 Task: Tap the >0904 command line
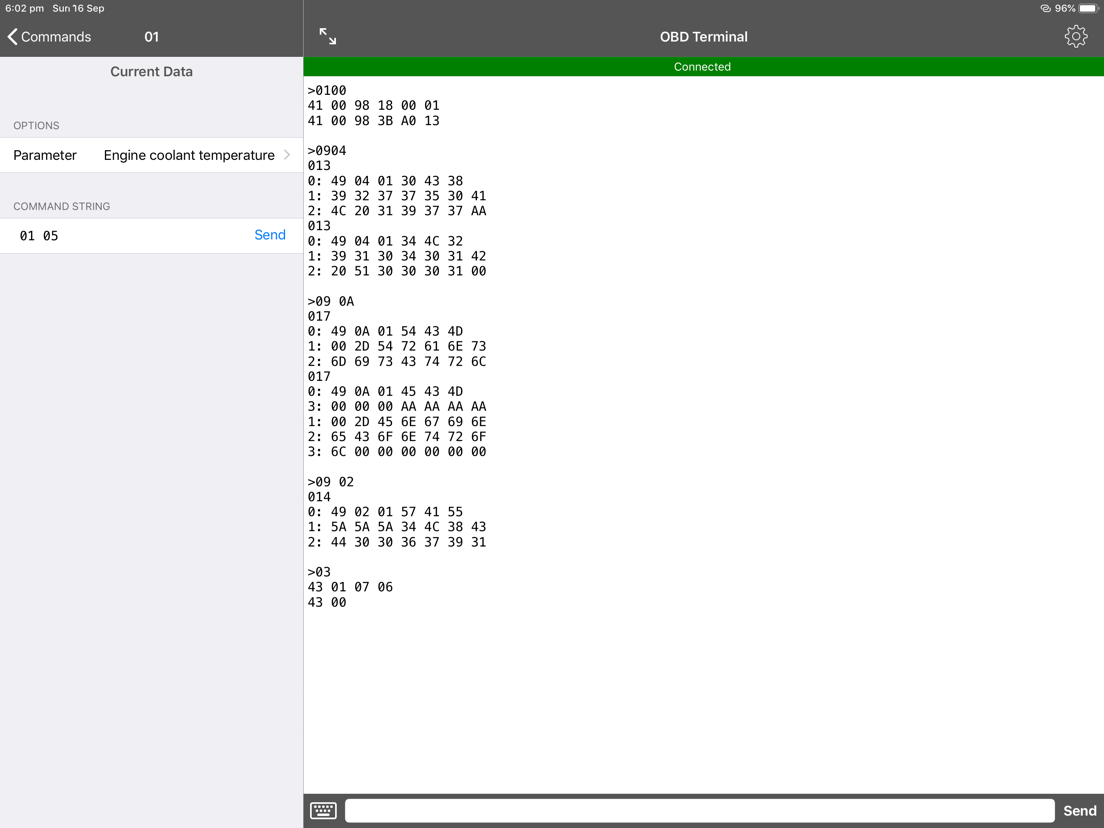pos(327,151)
